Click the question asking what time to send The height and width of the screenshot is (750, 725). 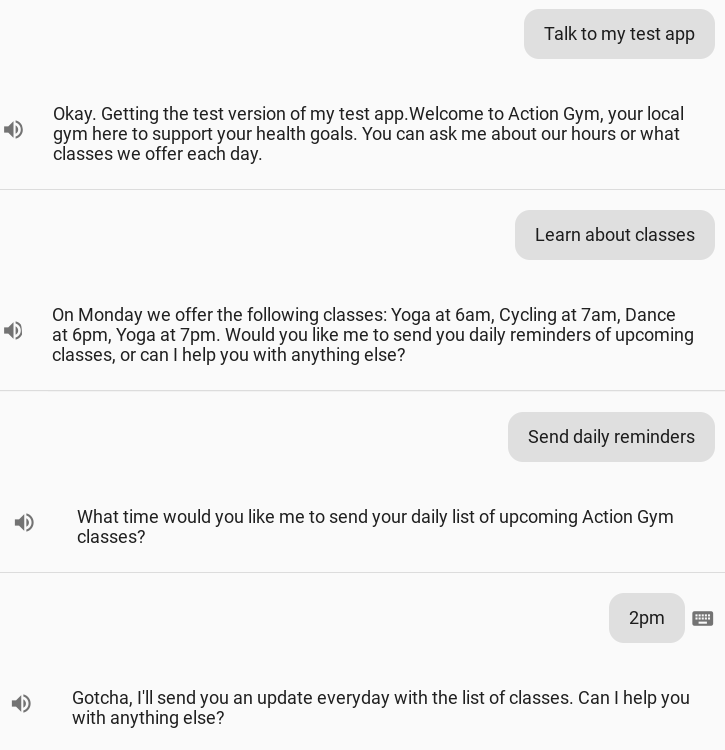click(x=375, y=527)
